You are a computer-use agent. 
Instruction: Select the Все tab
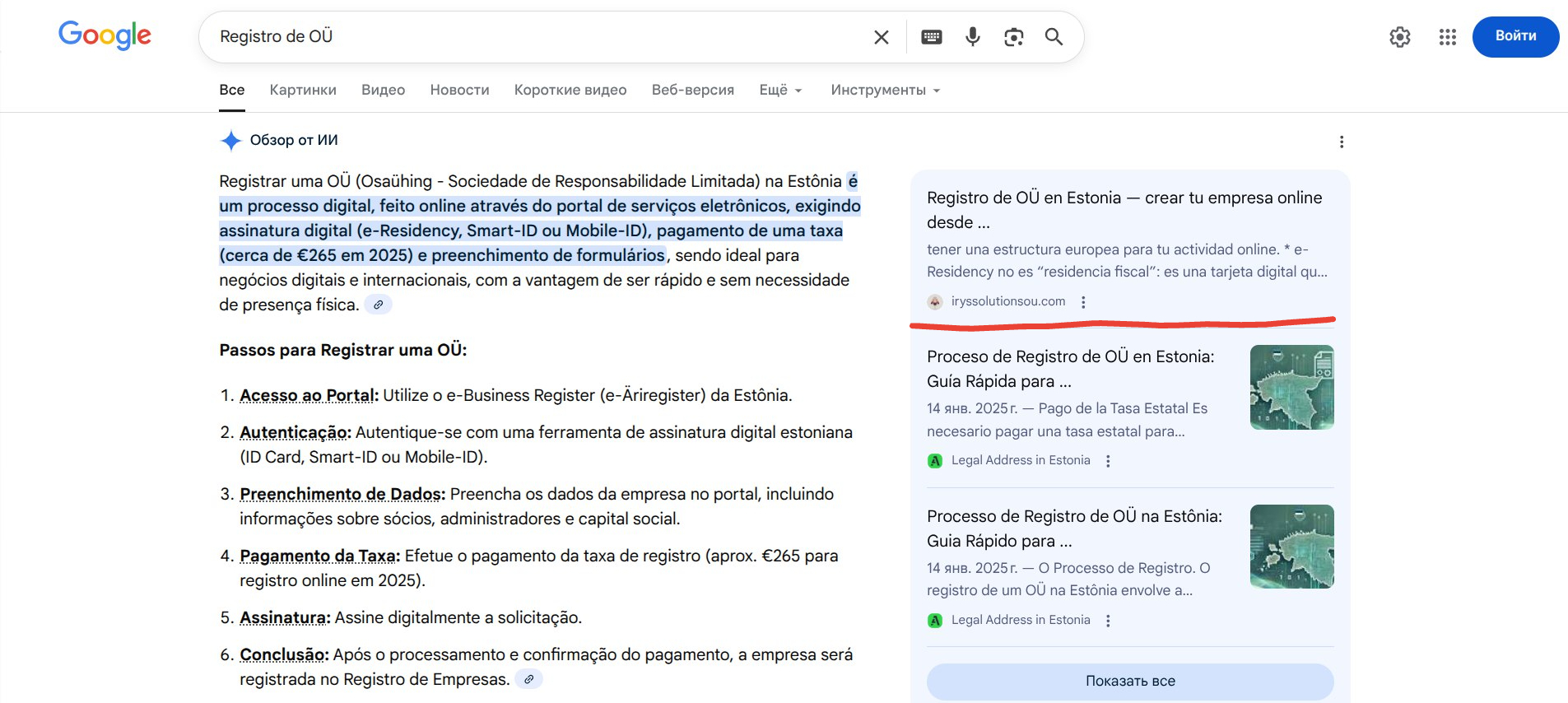point(231,90)
